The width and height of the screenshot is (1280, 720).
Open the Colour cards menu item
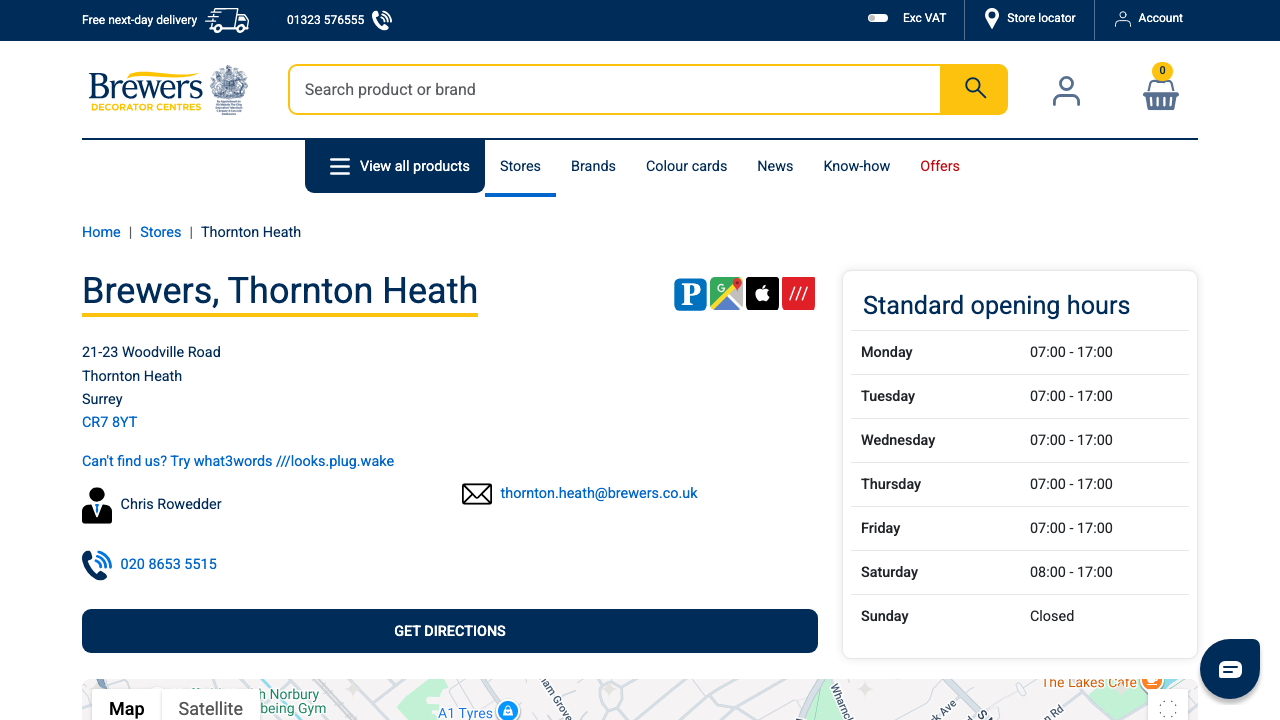pyautogui.click(x=686, y=166)
